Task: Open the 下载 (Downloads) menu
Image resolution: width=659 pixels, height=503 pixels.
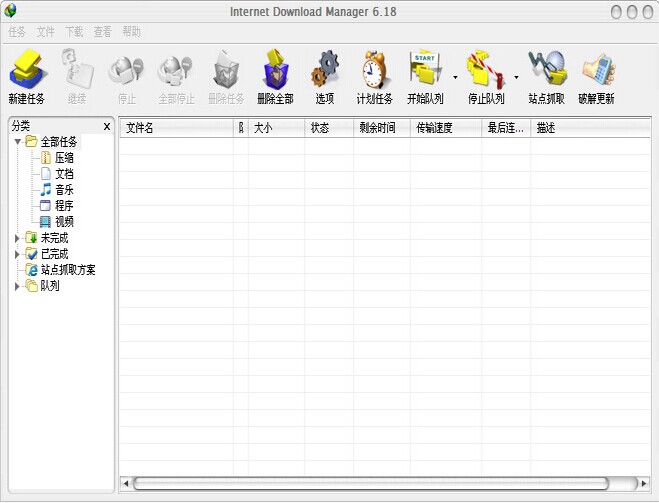Action: 74,32
